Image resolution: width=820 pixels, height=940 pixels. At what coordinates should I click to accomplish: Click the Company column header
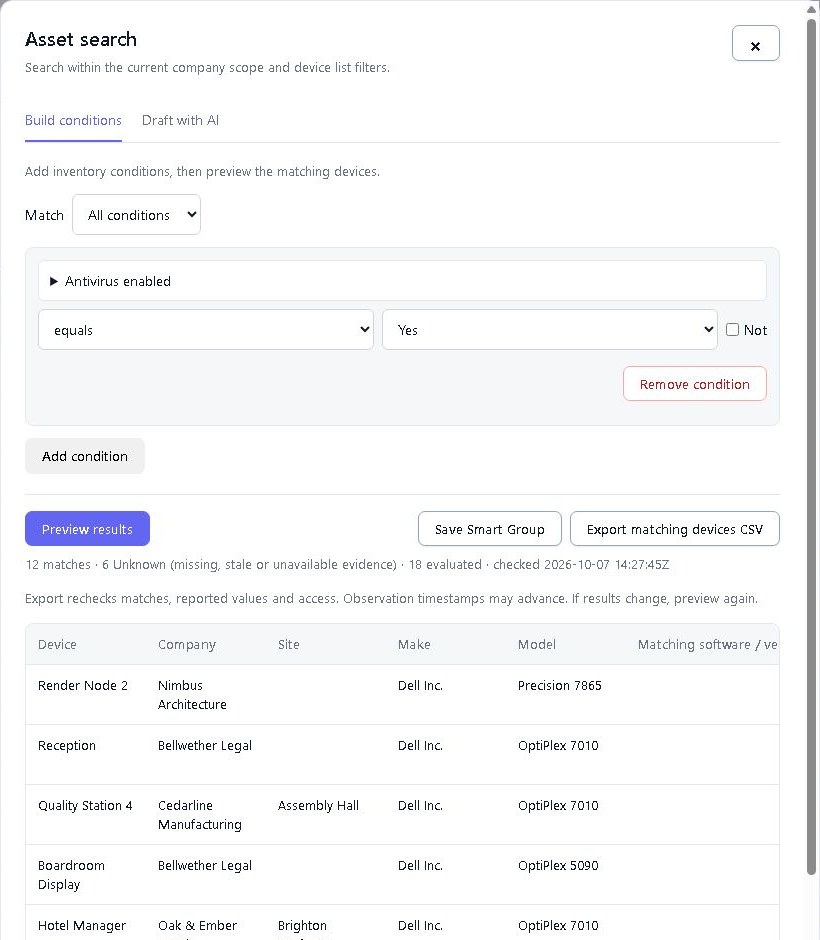tap(186, 644)
